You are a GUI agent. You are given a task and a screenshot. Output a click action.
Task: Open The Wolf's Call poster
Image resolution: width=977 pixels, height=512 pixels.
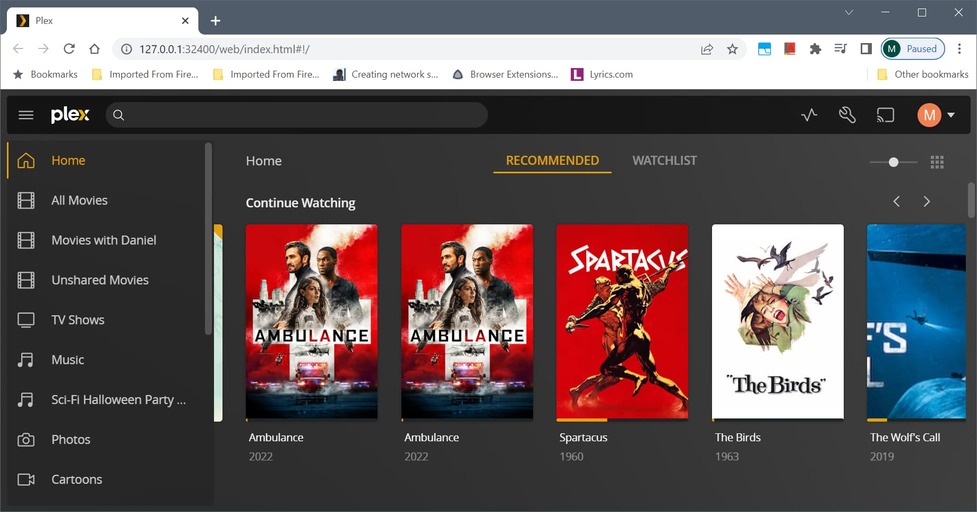(916, 321)
